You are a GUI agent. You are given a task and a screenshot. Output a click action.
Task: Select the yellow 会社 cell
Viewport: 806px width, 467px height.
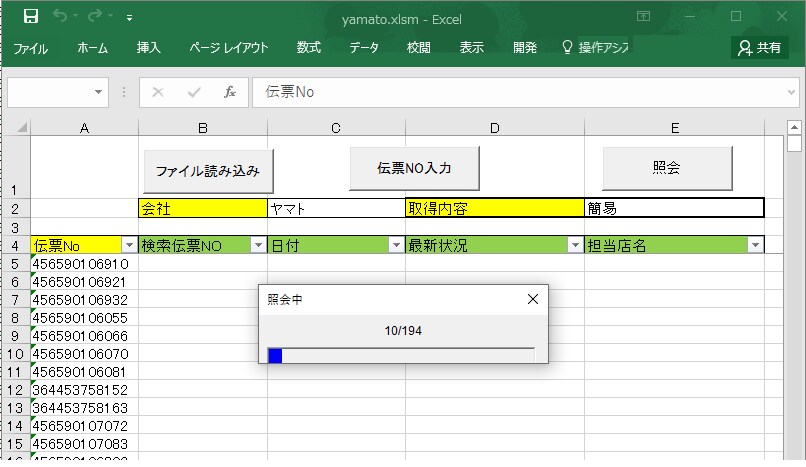(x=203, y=209)
